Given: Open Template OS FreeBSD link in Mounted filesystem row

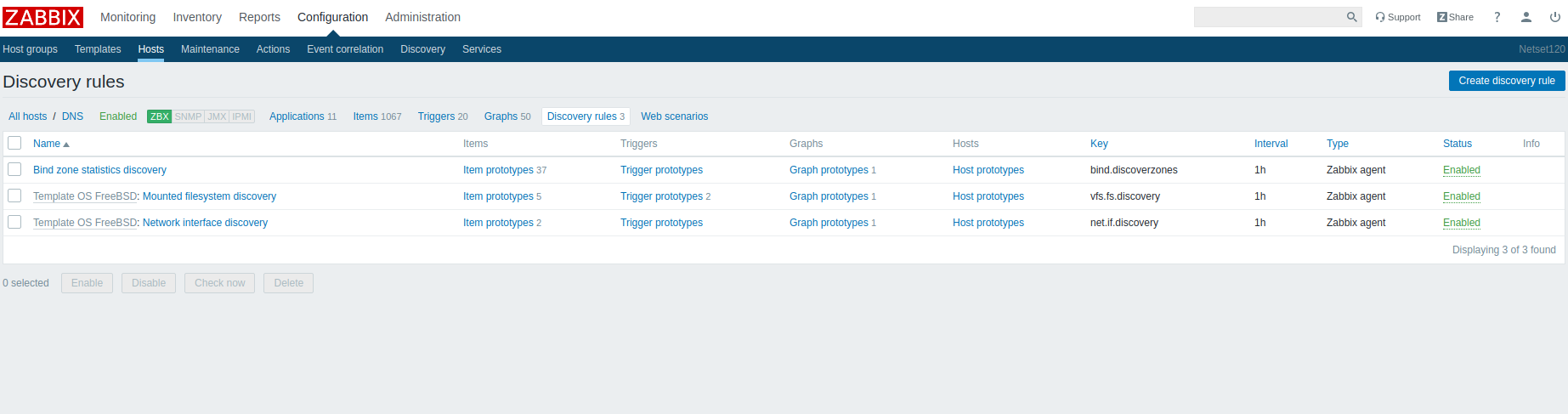Looking at the screenshot, I should [x=84, y=196].
